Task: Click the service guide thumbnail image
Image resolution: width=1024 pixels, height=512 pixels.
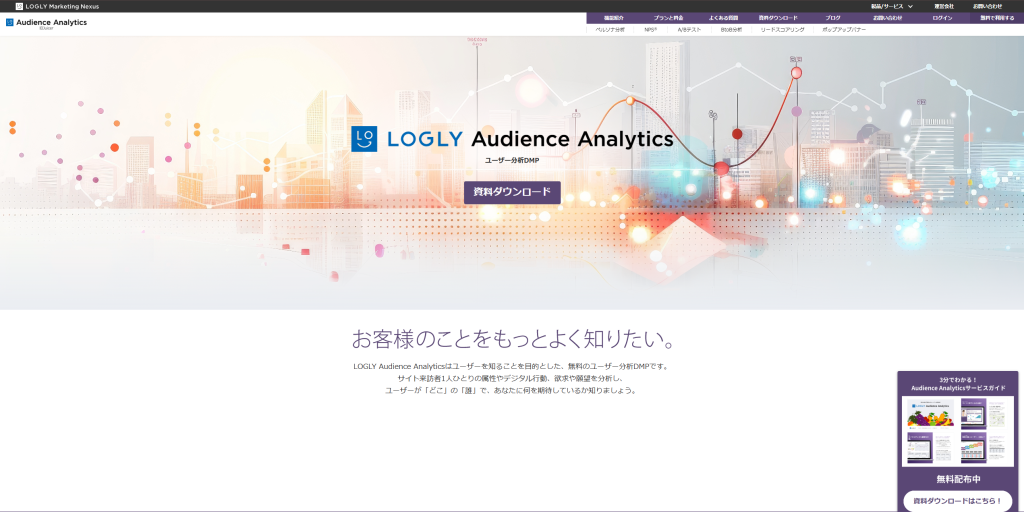Action: coord(957,431)
